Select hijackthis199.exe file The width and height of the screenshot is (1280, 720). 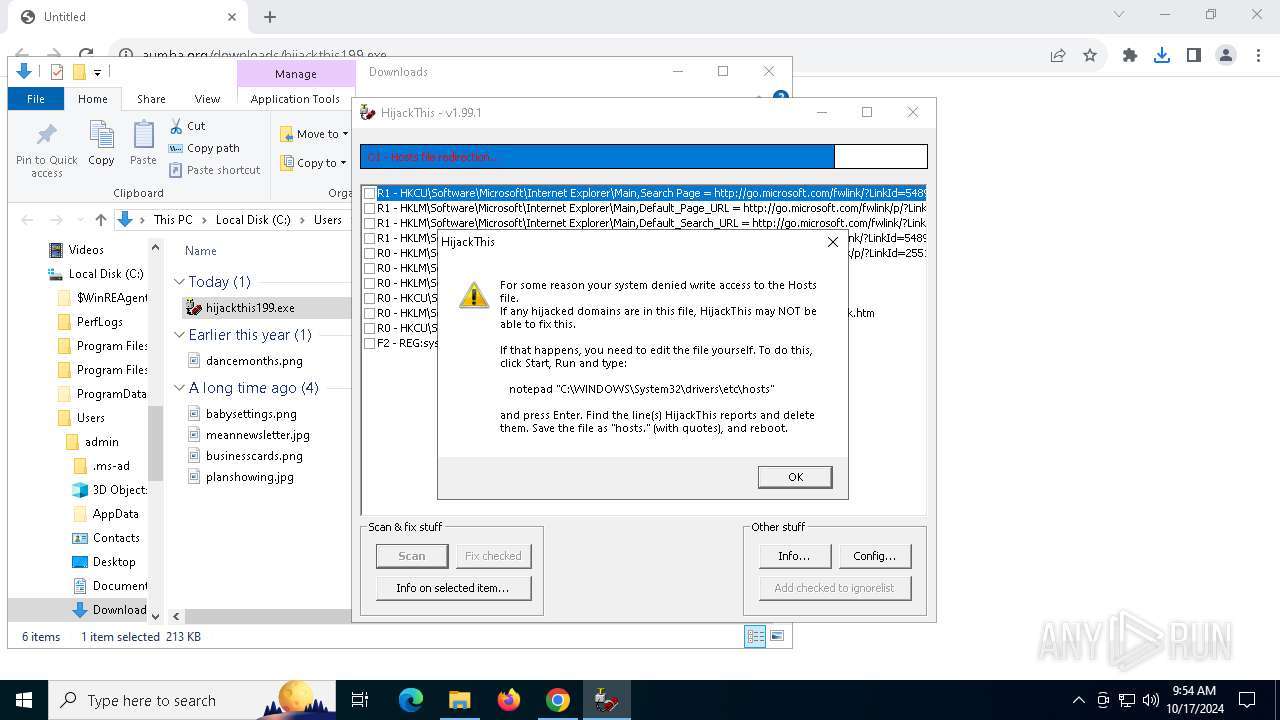250,308
